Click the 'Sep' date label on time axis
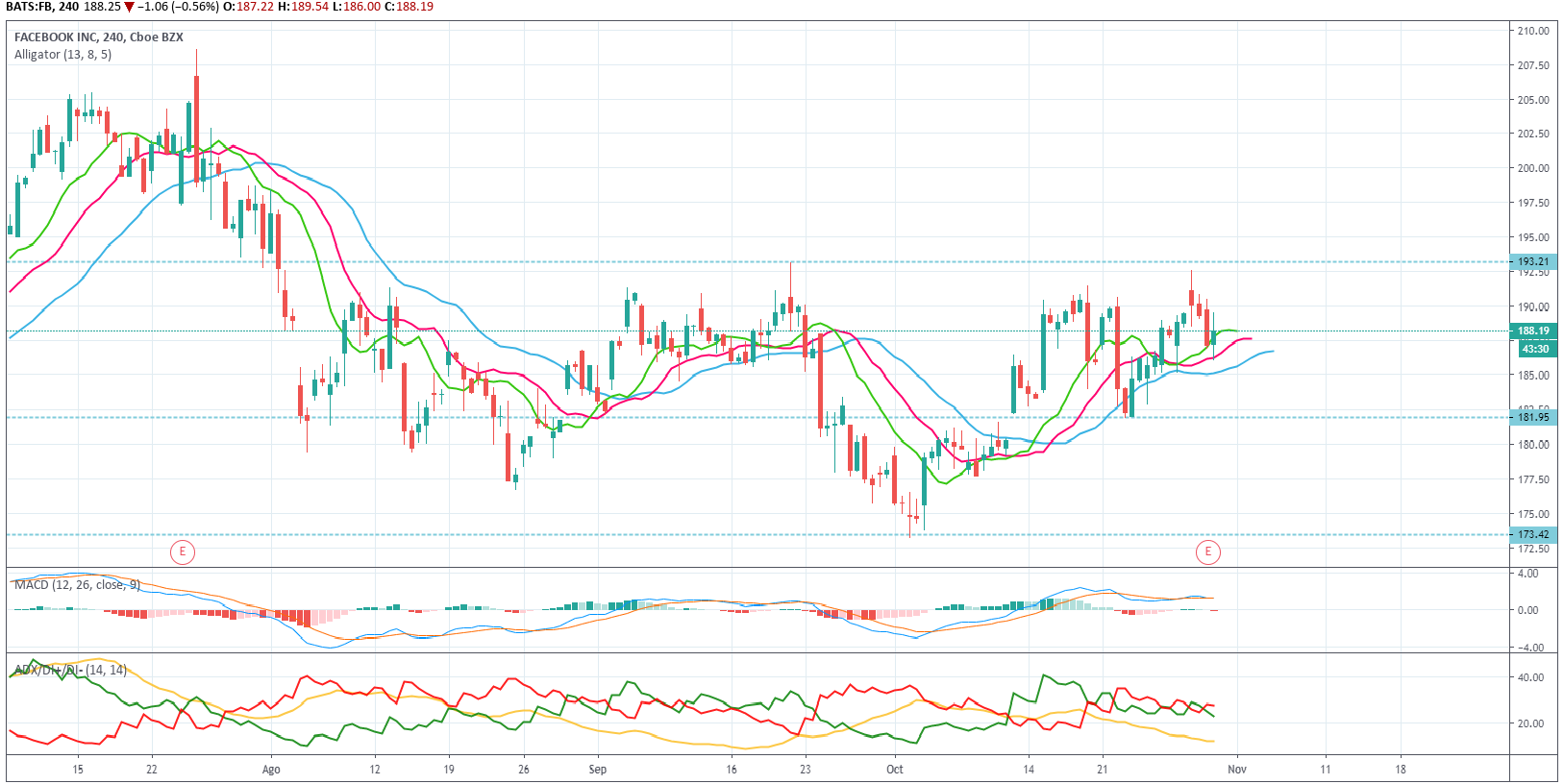This screenshot has width=1564, height=784. coord(598,770)
